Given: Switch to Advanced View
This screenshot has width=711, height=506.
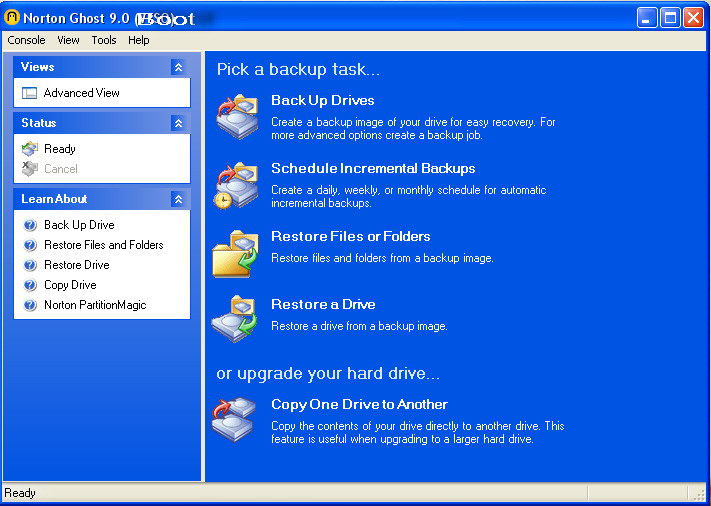Looking at the screenshot, I should pos(82,93).
